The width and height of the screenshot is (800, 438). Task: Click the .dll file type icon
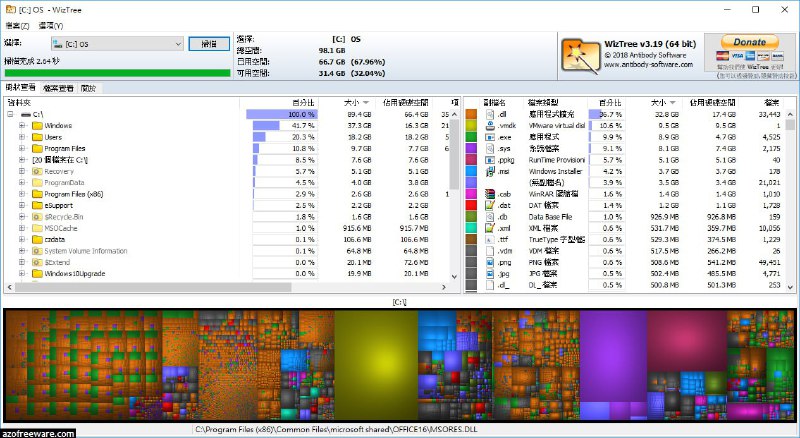click(x=490, y=115)
